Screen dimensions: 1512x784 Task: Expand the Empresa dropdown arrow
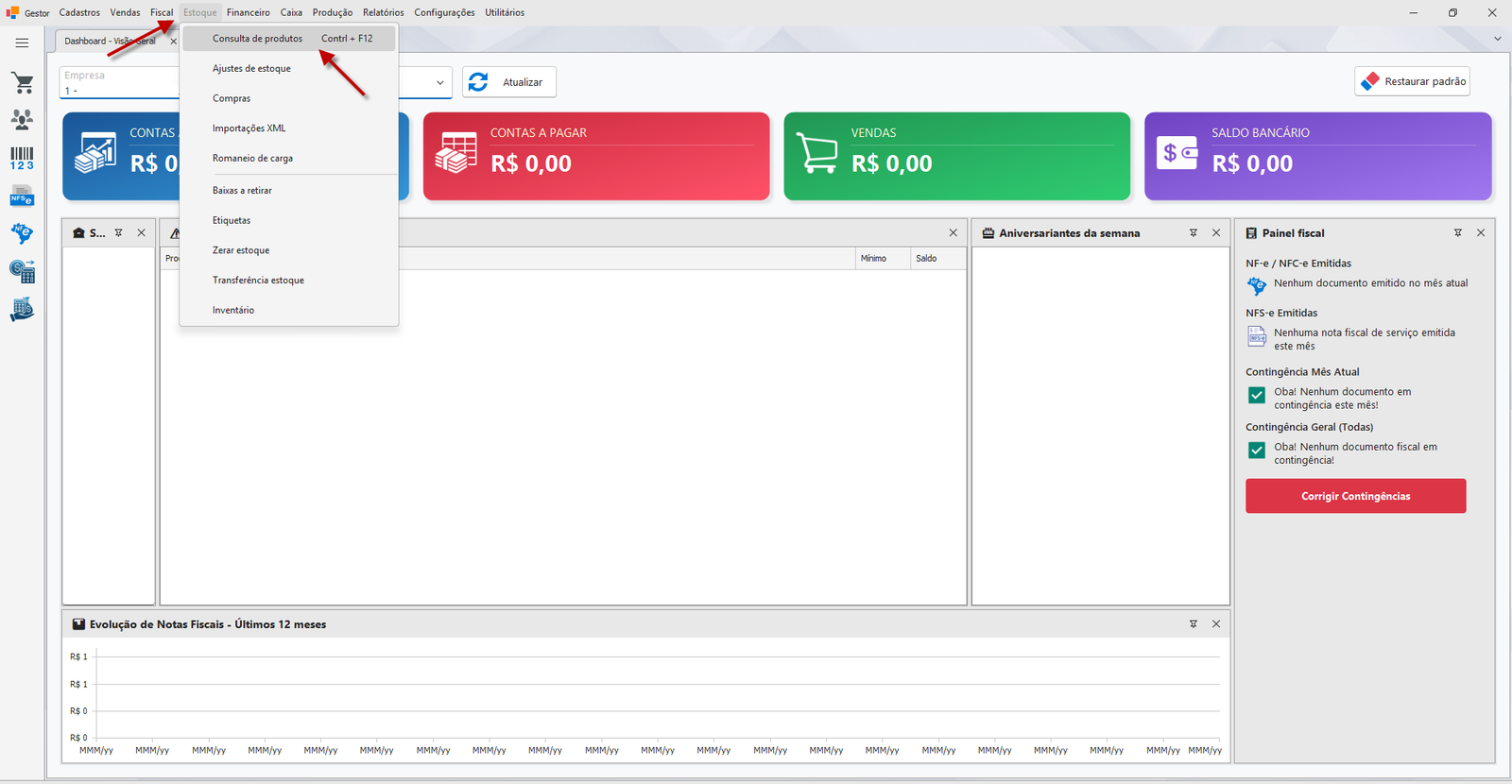[x=439, y=83]
